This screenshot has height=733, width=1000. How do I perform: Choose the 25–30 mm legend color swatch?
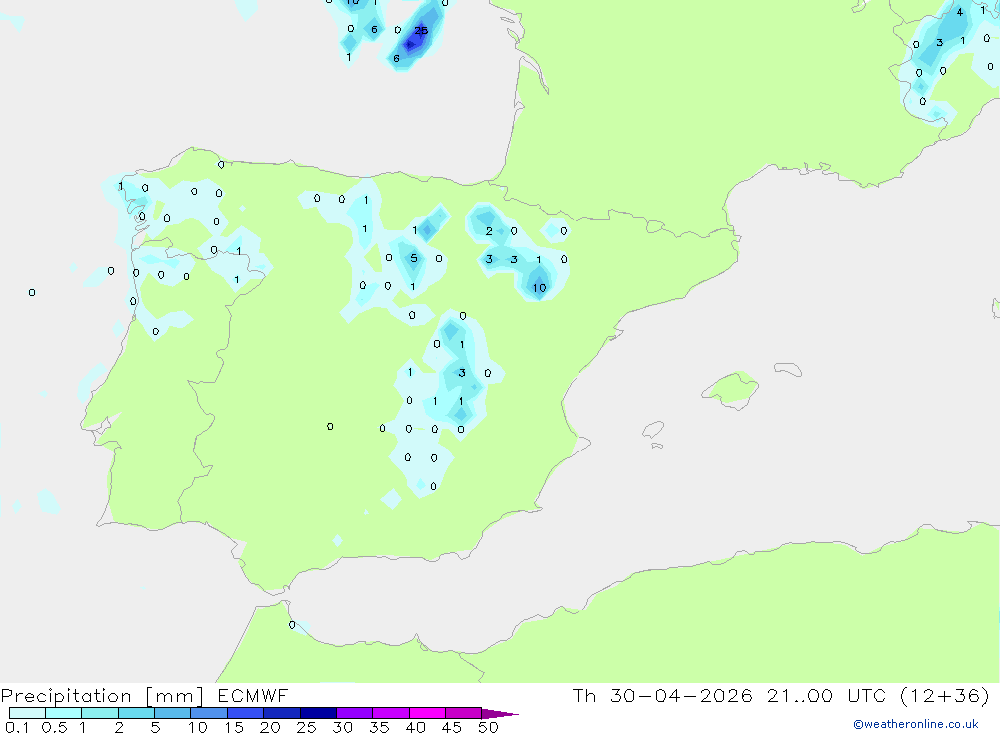[x=318, y=713]
